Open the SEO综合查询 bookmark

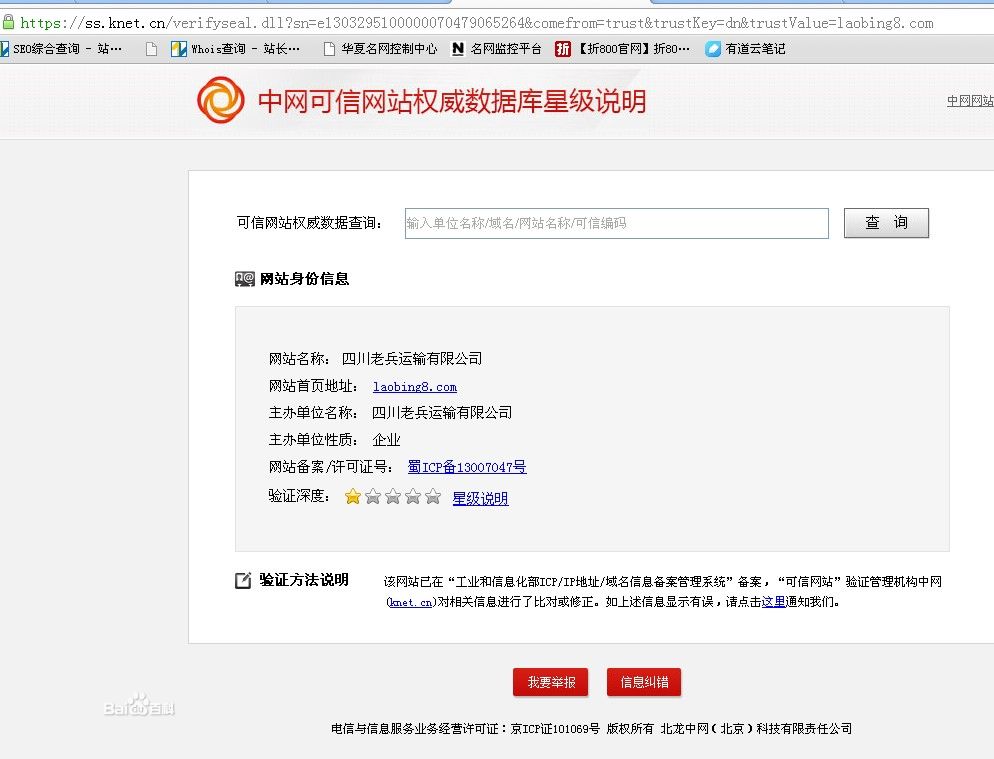coord(65,48)
